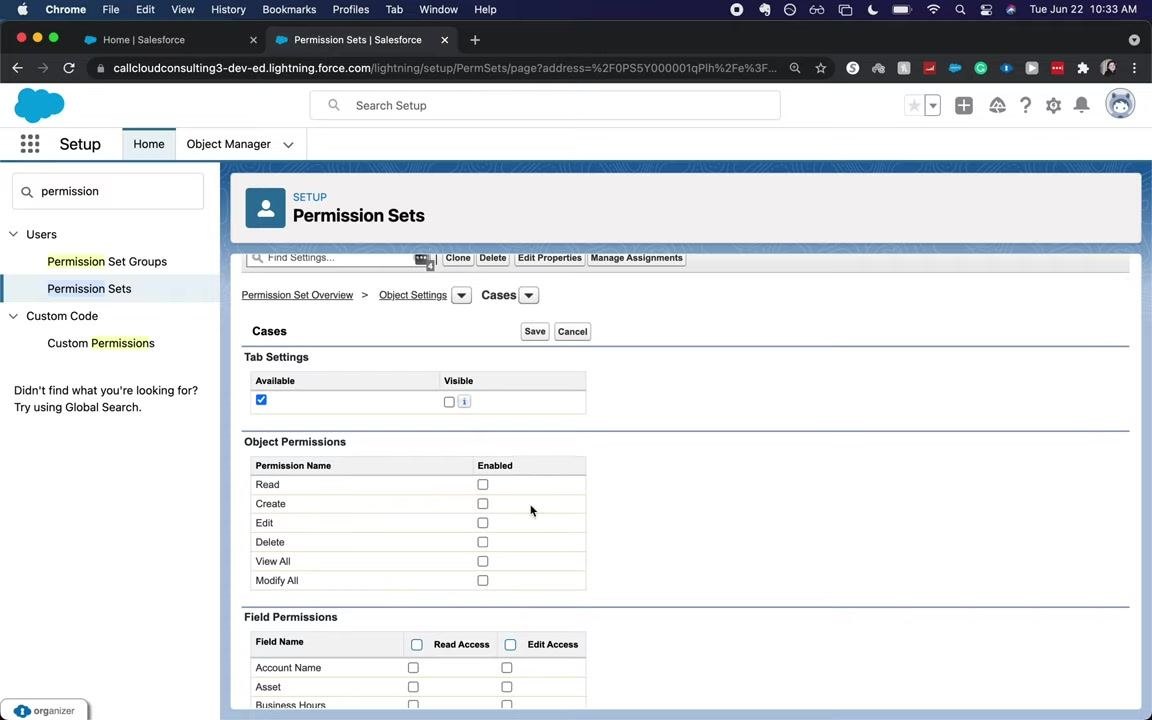Image resolution: width=1152 pixels, height=720 pixels.
Task: Open the user avatar profile menu
Action: [x=1120, y=105]
